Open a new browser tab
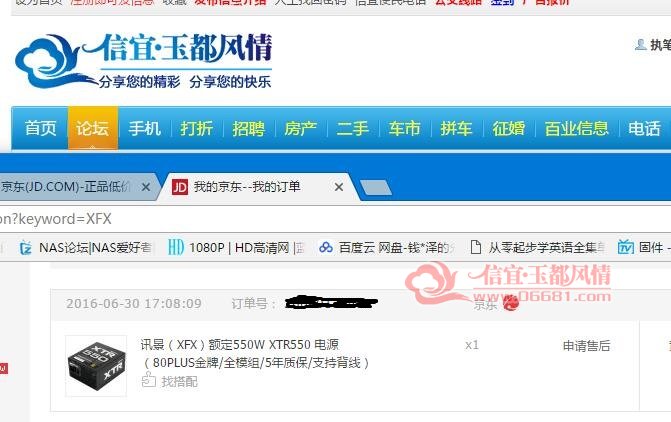Screen dimensions: 671x422 click(376, 187)
